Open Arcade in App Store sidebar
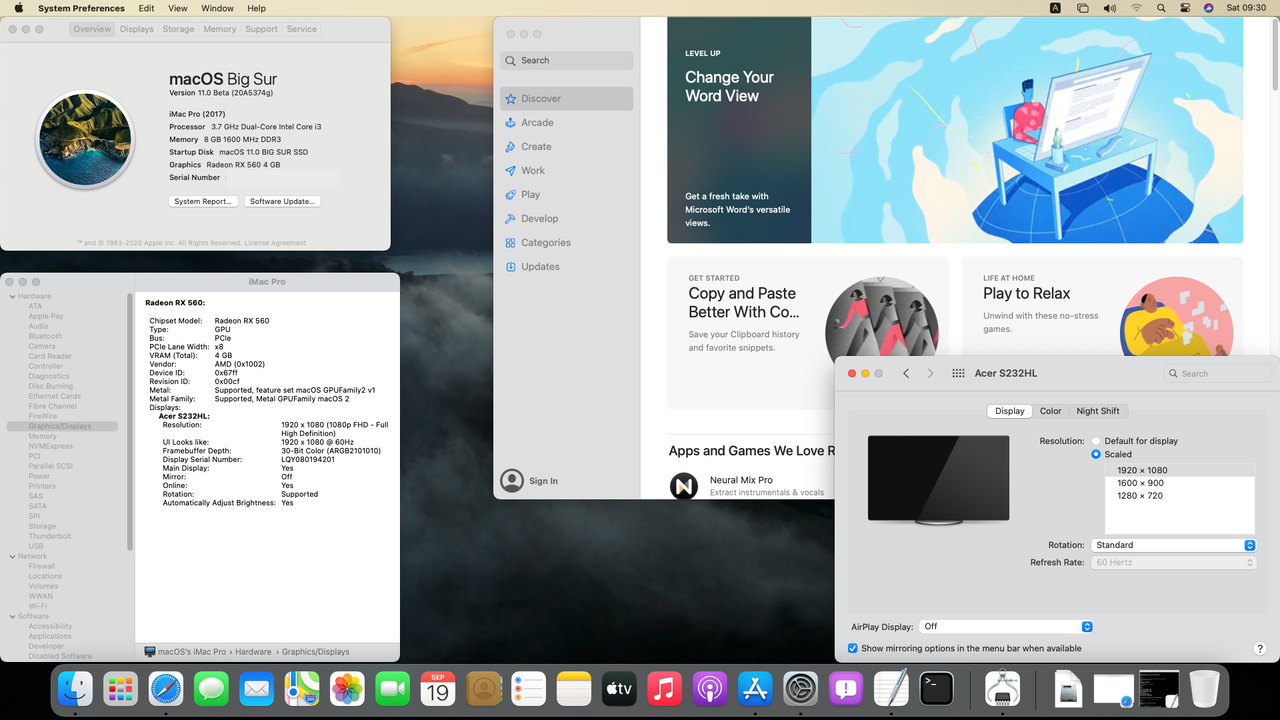The width and height of the screenshot is (1280, 720). coord(566,122)
